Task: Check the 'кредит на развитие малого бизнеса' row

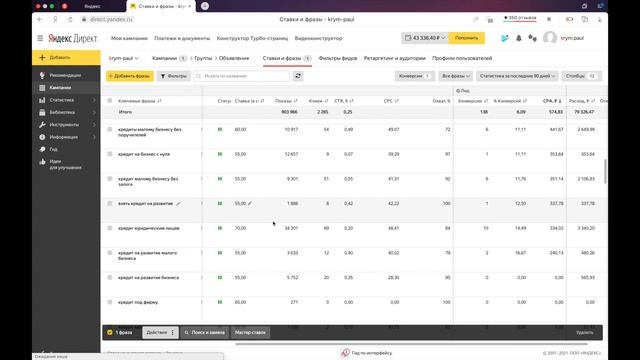Action: click(x=110, y=253)
